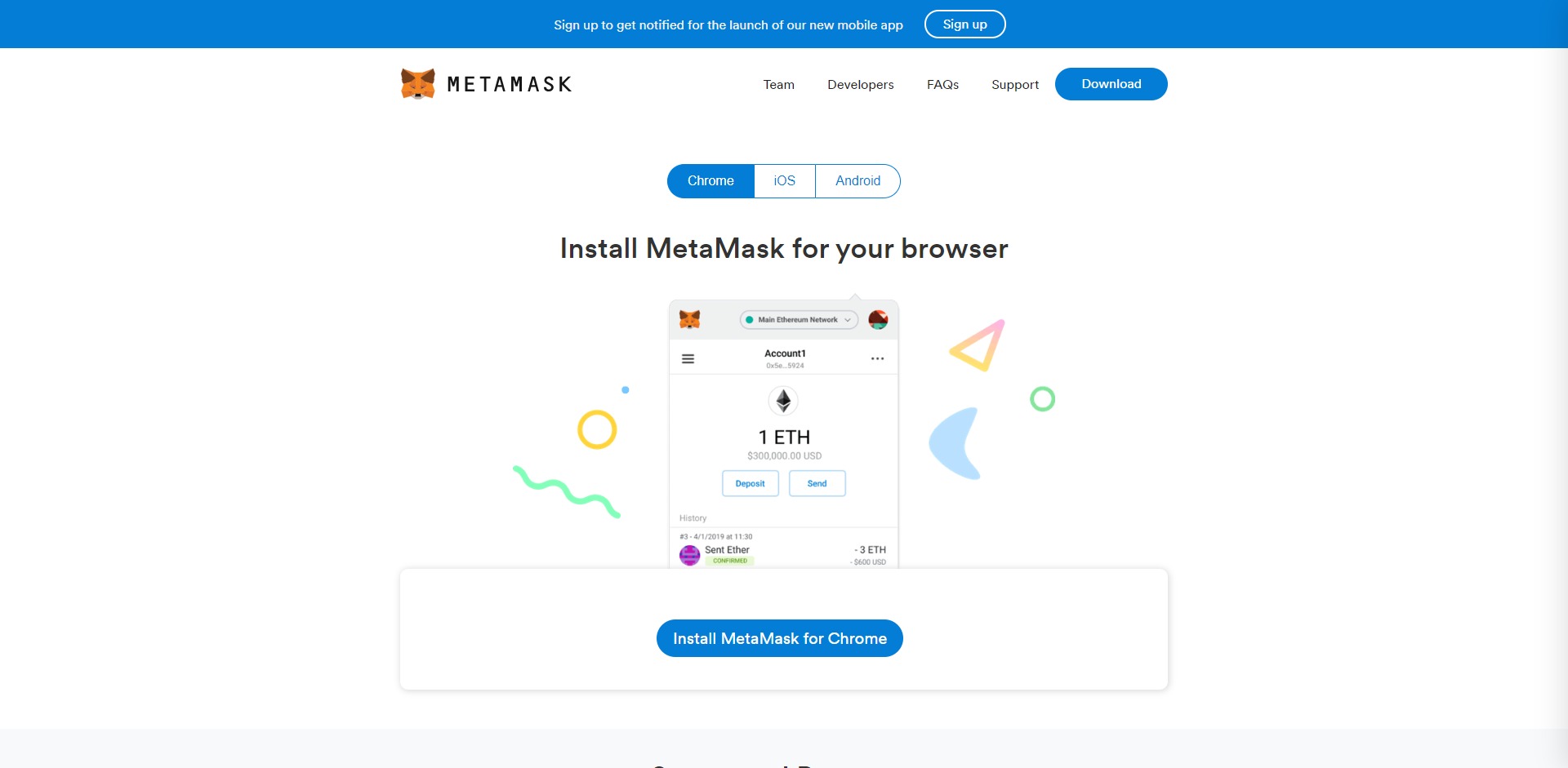Screen dimensions: 1568x768
Task: Click the 0x5e...5924 address text
Action: tap(785, 366)
